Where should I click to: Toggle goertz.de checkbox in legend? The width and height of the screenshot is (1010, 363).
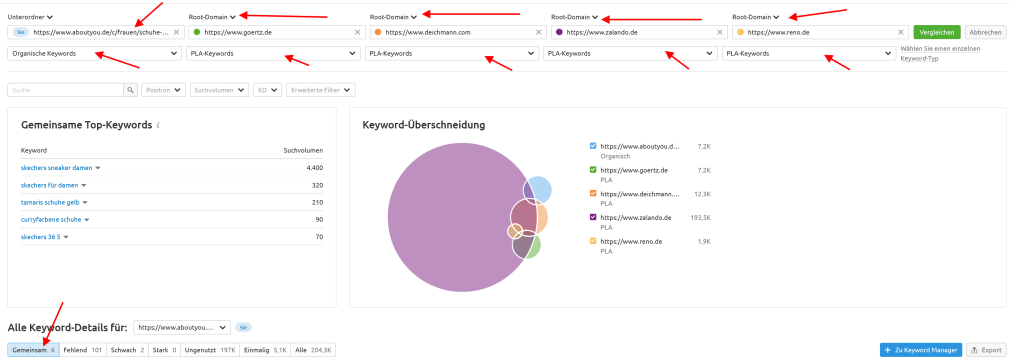pyautogui.click(x=593, y=170)
